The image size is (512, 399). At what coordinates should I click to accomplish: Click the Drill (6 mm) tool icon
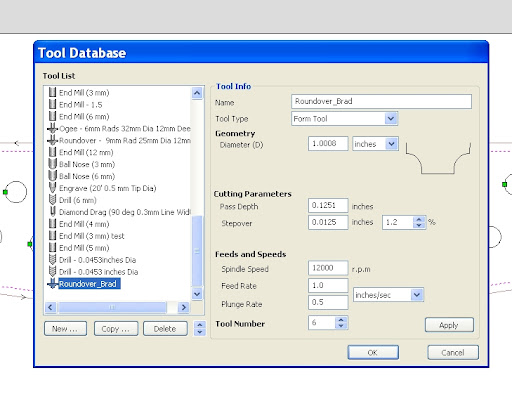tap(52, 200)
